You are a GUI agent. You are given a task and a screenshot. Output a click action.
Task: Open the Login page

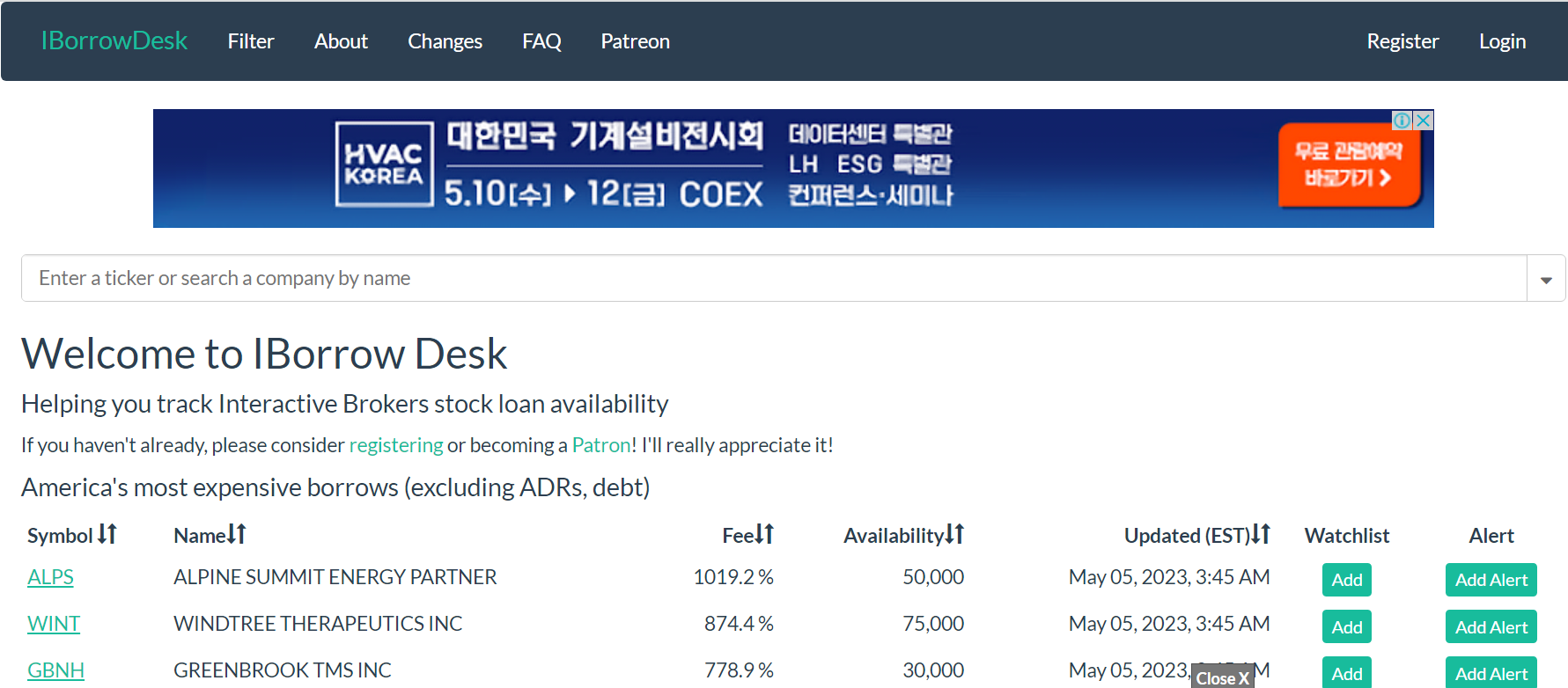1502,41
